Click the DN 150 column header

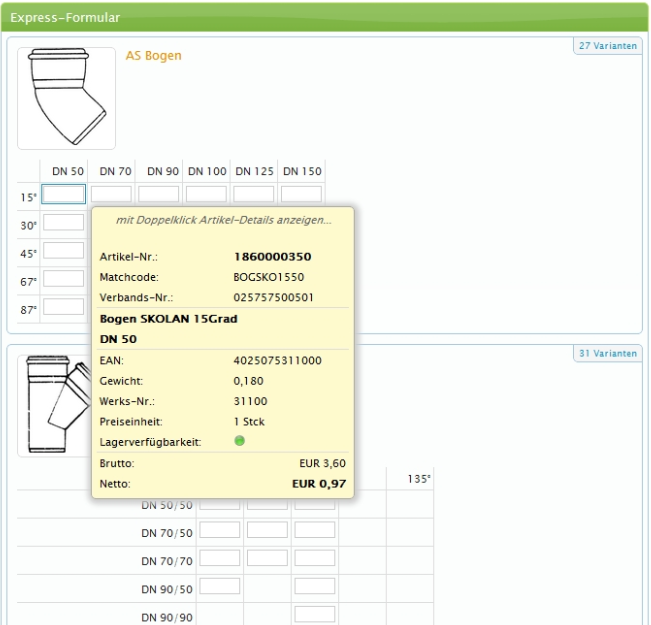[302, 171]
